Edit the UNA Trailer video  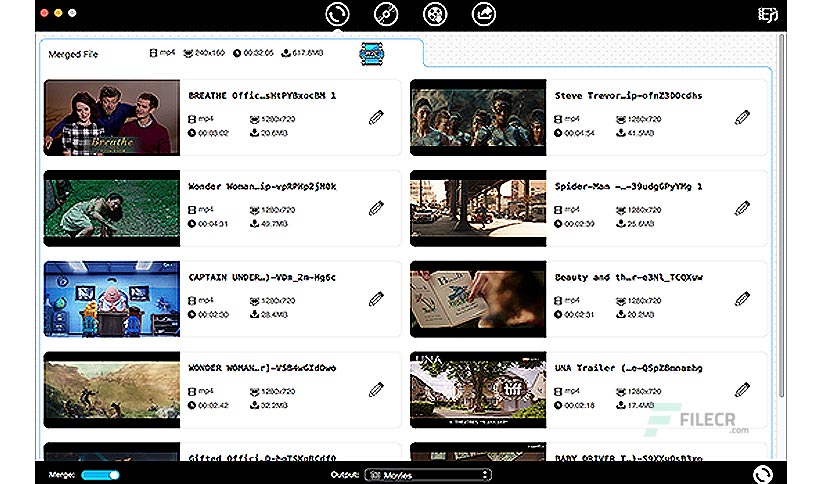coord(742,390)
